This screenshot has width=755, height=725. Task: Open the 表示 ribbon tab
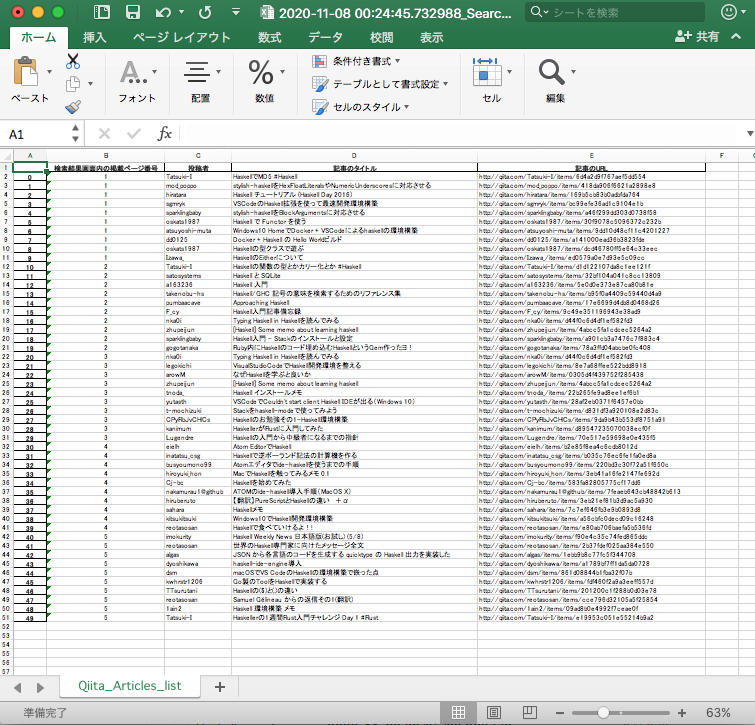pos(431,37)
